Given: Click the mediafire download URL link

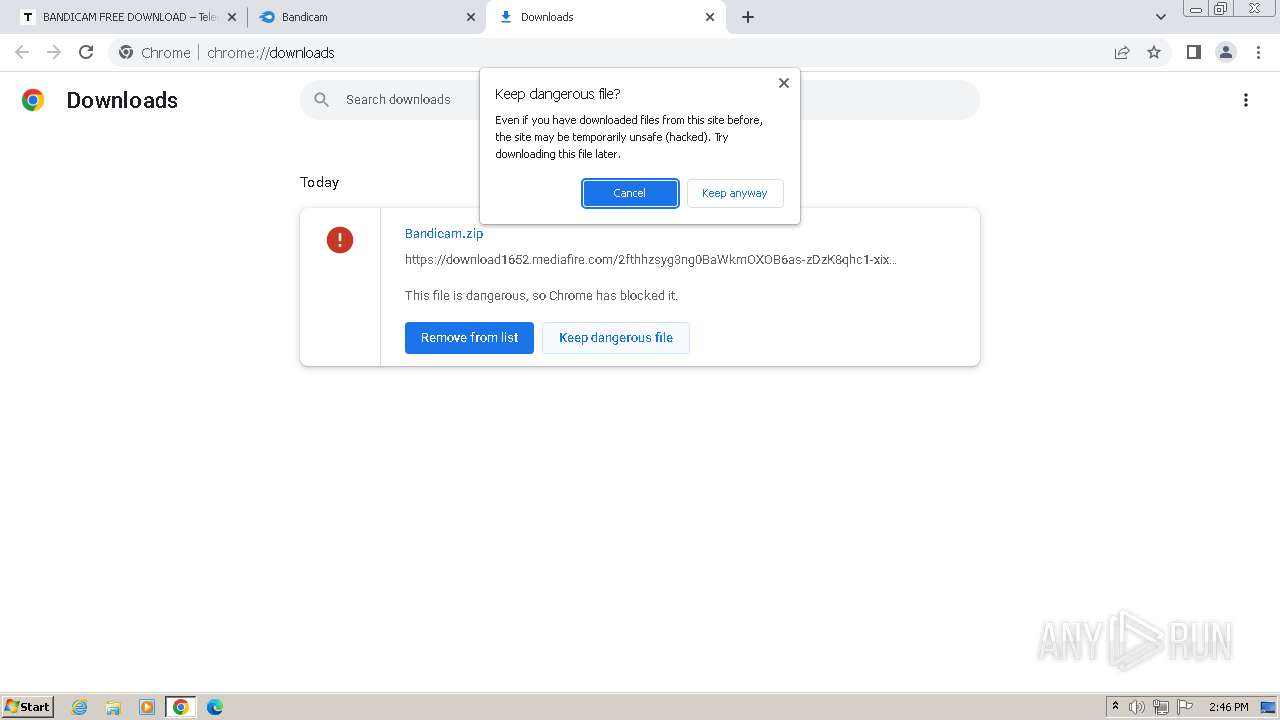Looking at the screenshot, I should [x=651, y=260].
